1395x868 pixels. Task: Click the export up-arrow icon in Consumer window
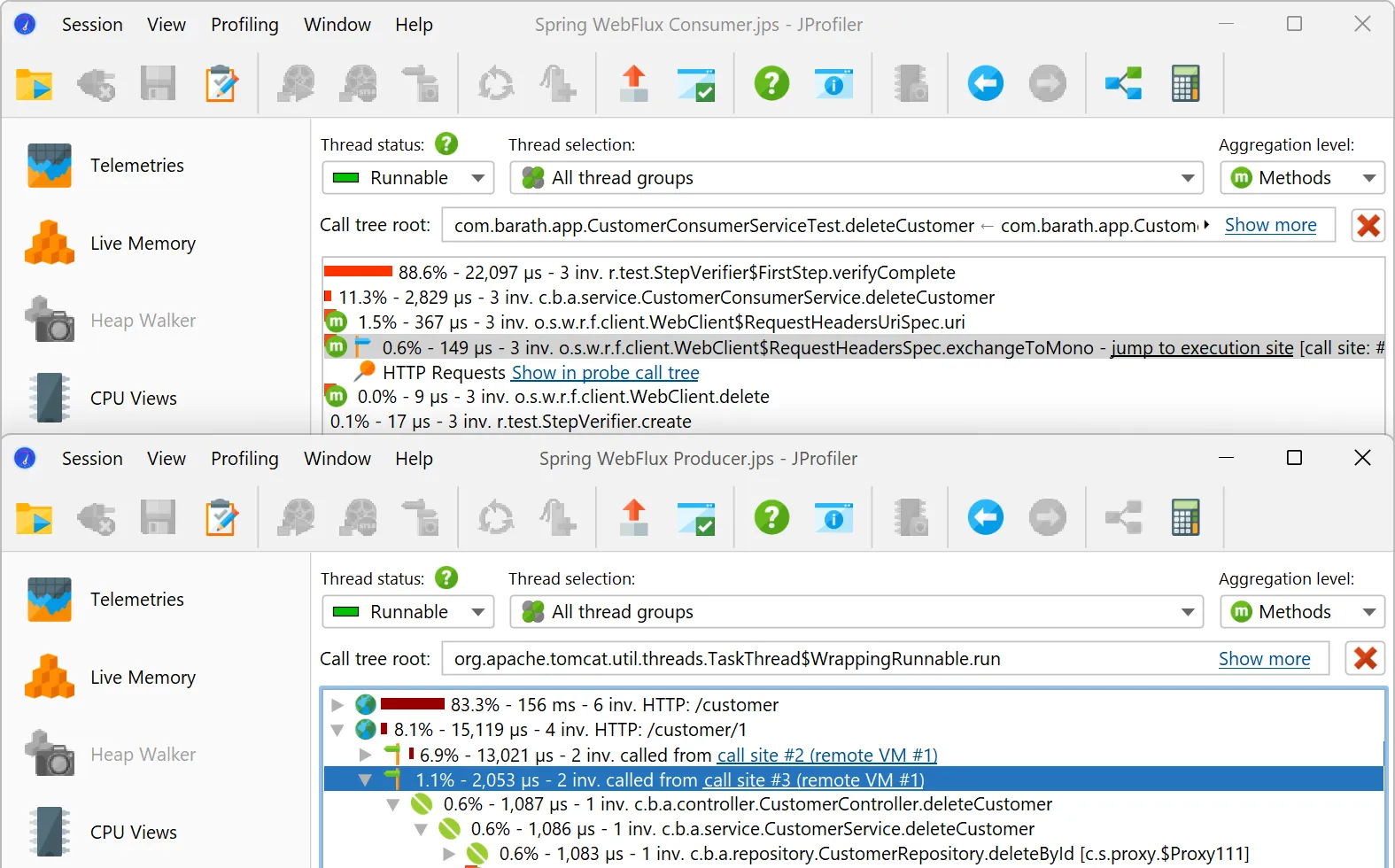(633, 84)
